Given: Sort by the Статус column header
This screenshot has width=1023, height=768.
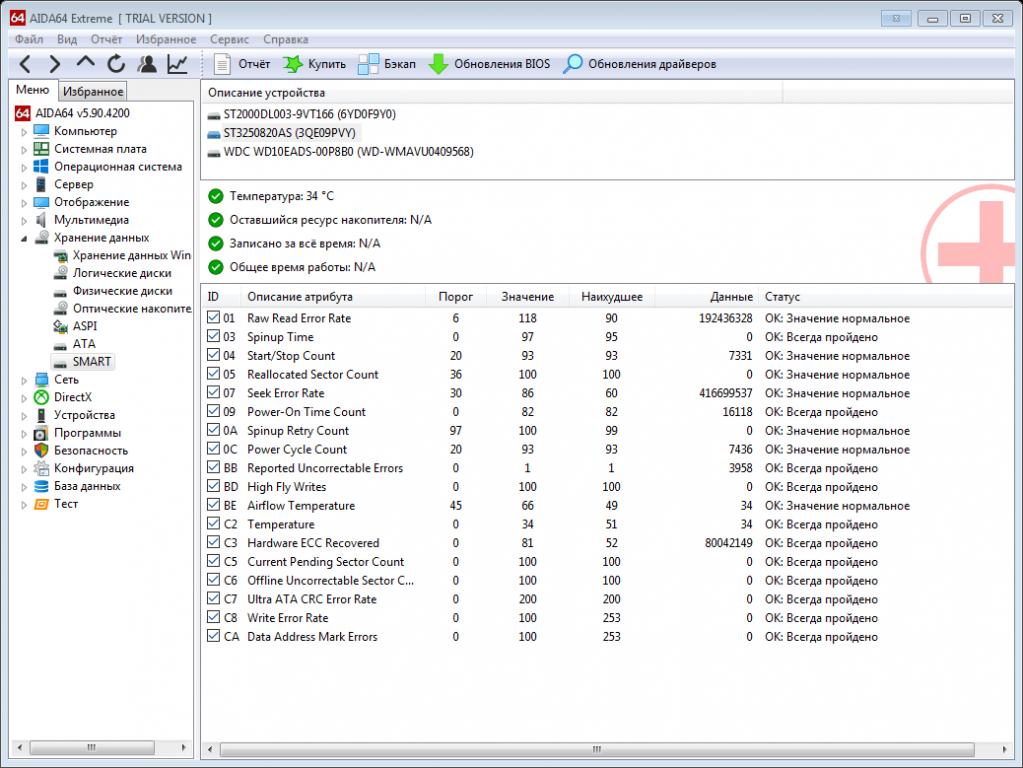Looking at the screenshot, I should click(887, 297).
